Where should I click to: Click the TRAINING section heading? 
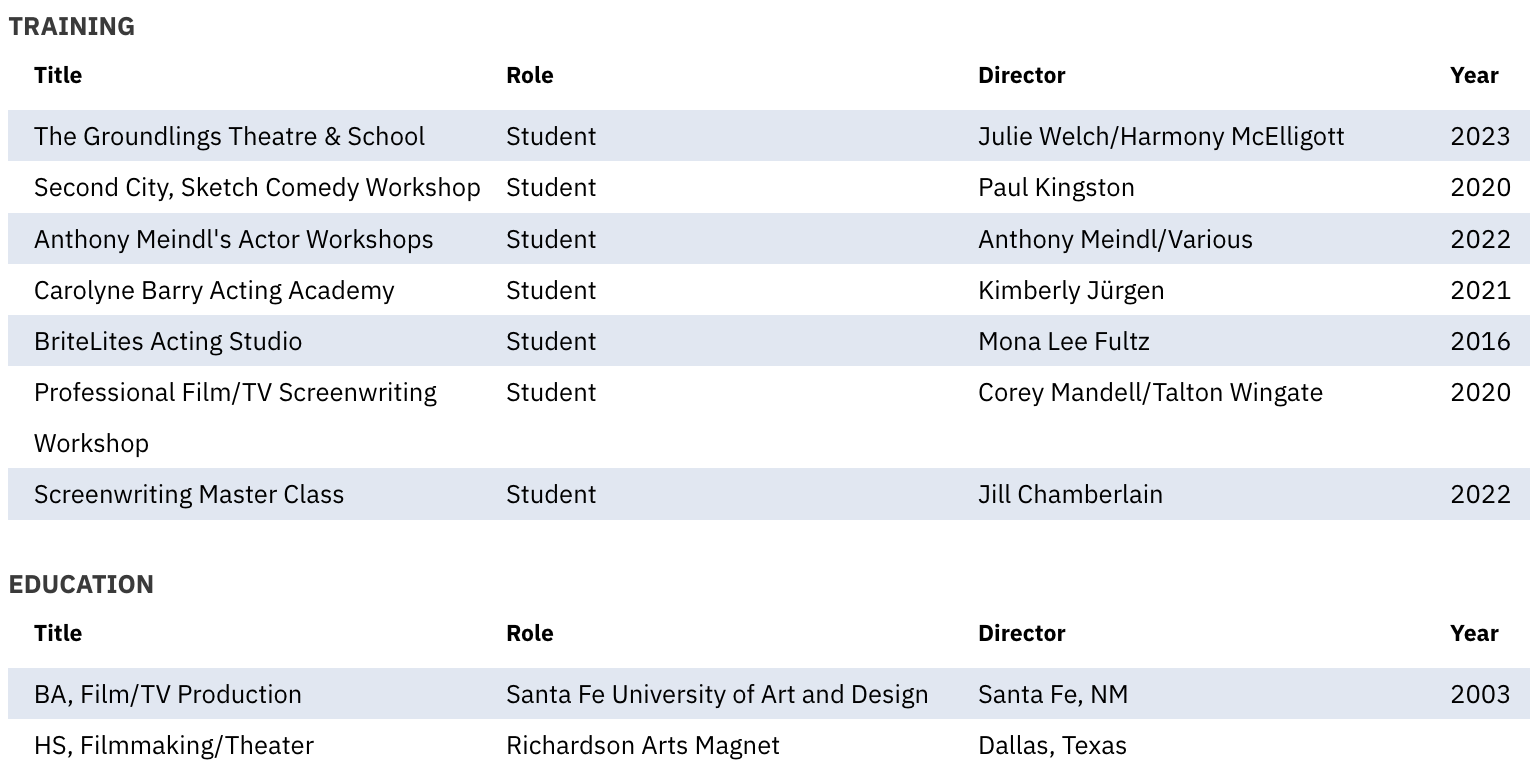[x=71, y=27]
